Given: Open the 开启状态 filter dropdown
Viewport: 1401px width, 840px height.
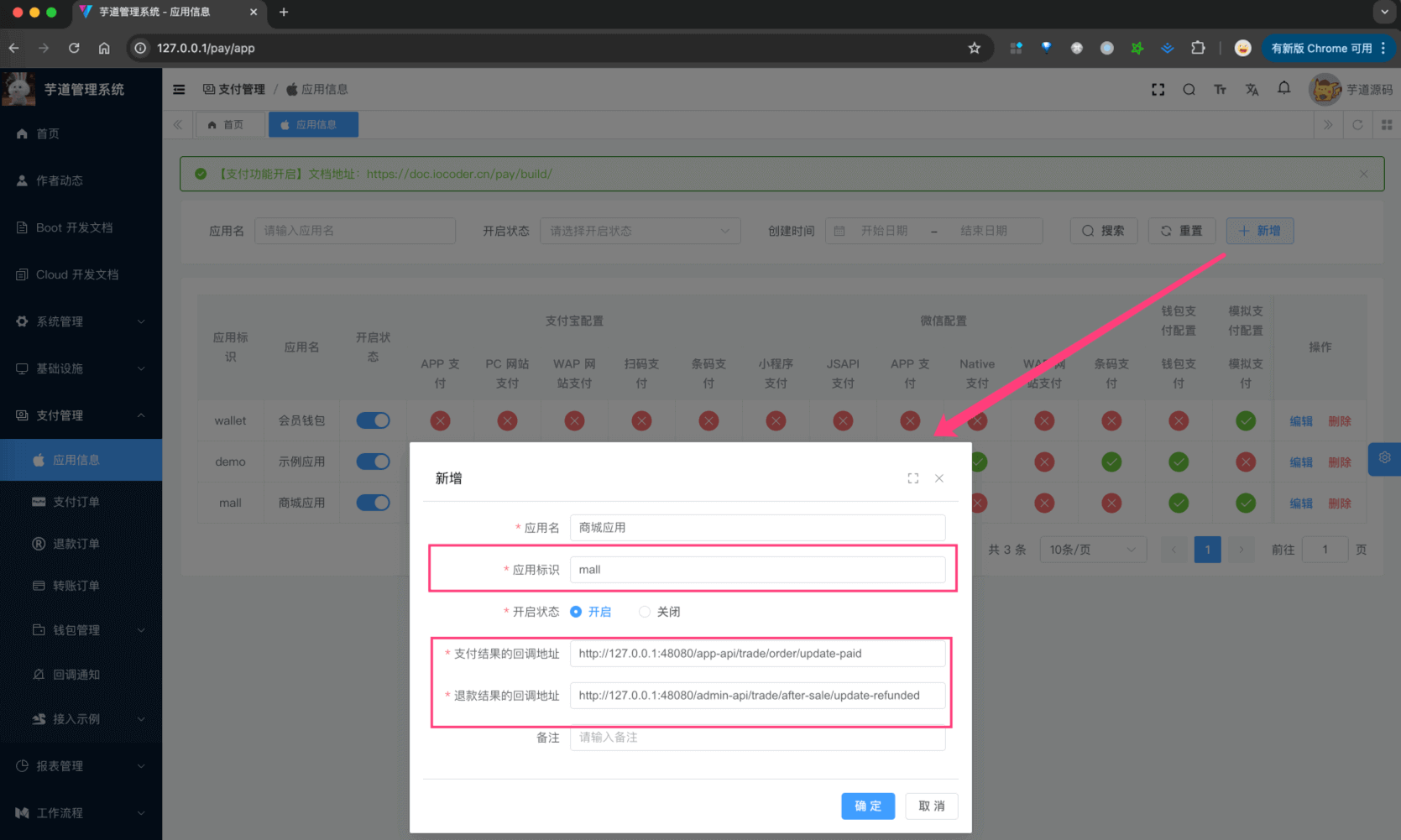Looking at the screenshot, I should pos(640,231).
